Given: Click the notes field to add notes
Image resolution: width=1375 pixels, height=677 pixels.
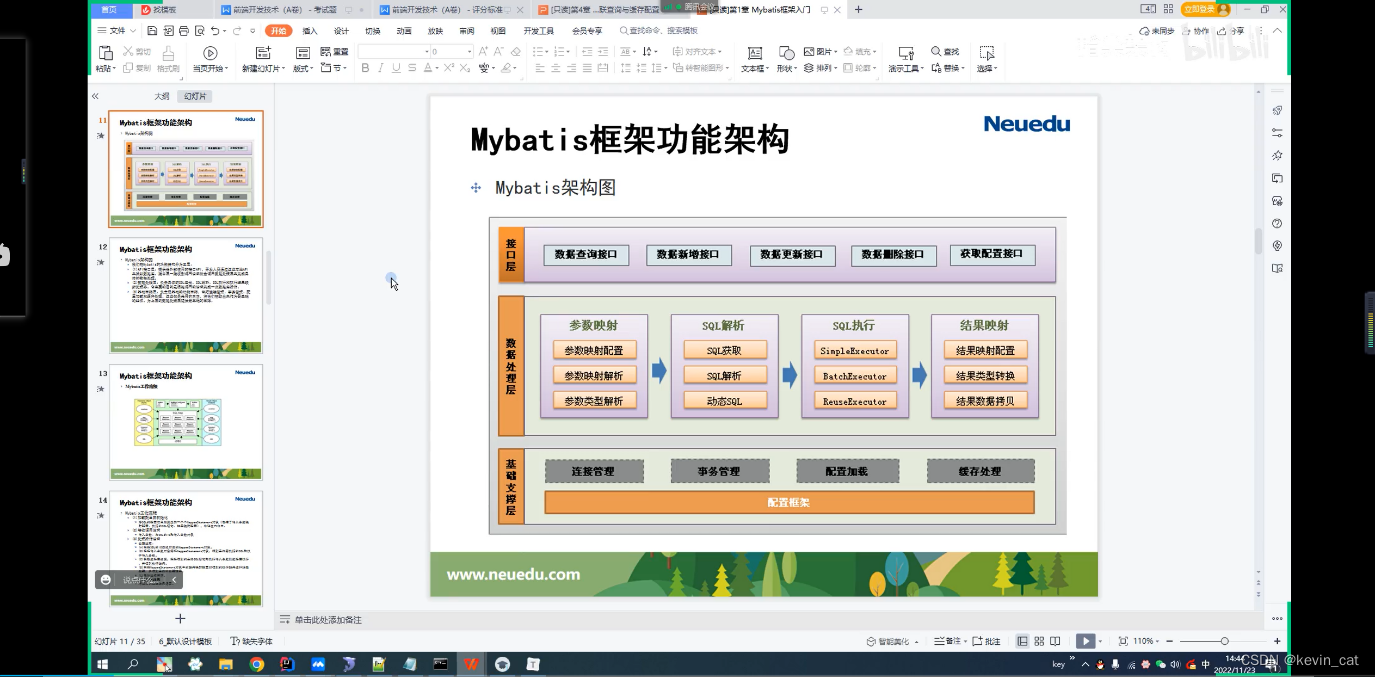Looking at the screenshot, I should tap(328, 620).
